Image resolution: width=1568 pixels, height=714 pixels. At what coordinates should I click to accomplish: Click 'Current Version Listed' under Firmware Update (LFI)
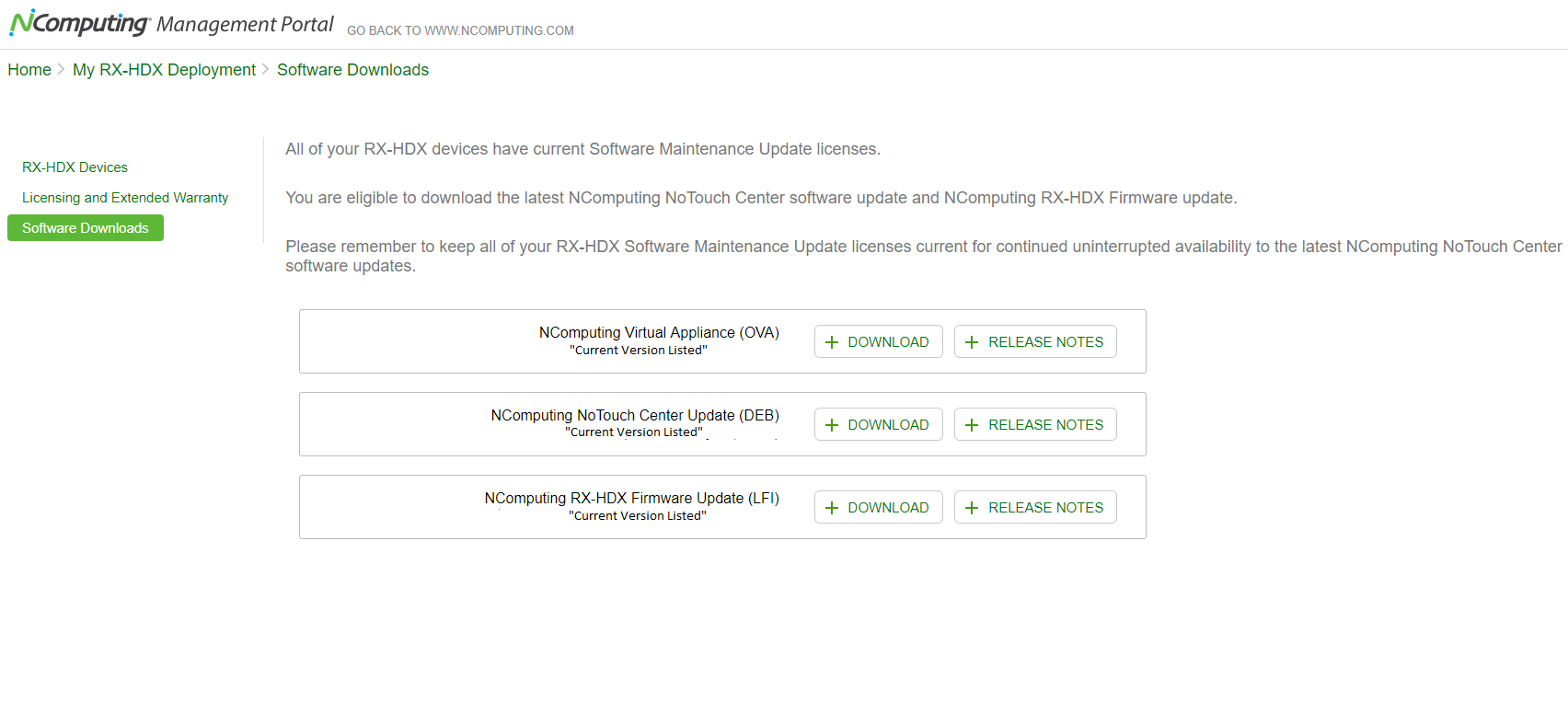(638, 516)
